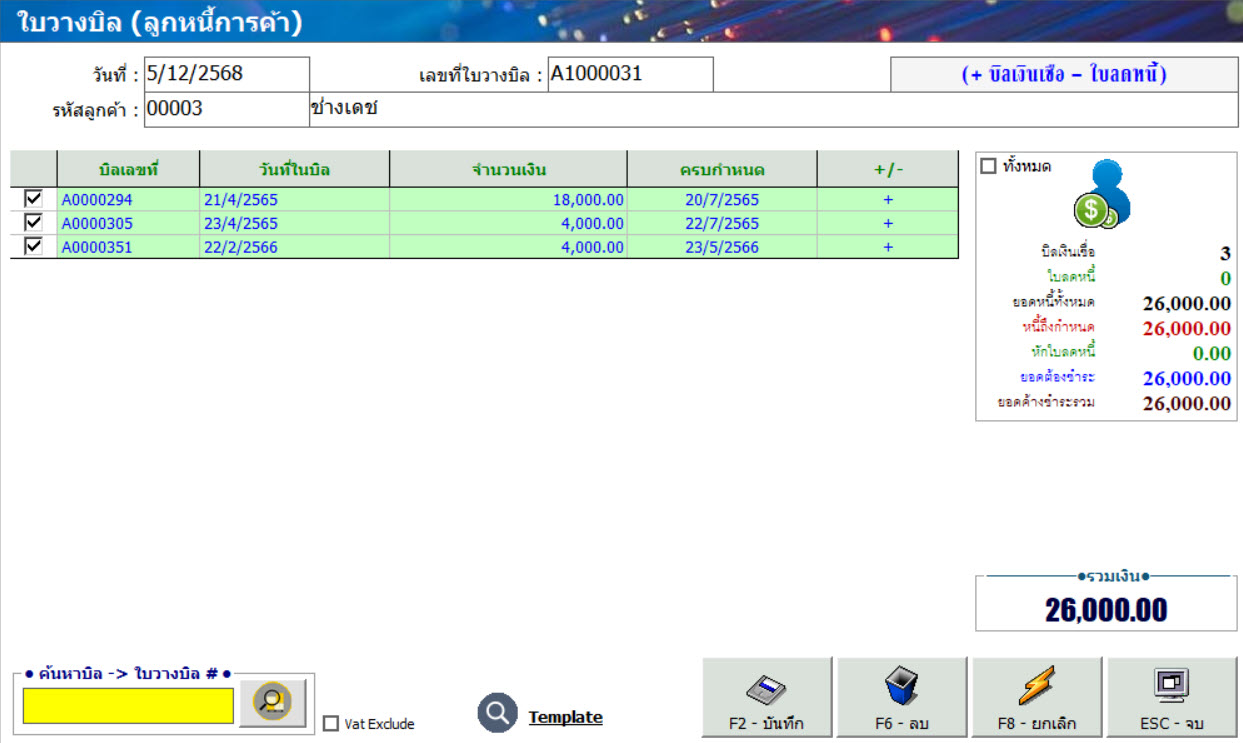The height and width of the screenshot is (743, 1243).
Task: Click the วันที่ date input field
Action: (x=226, y=74)
